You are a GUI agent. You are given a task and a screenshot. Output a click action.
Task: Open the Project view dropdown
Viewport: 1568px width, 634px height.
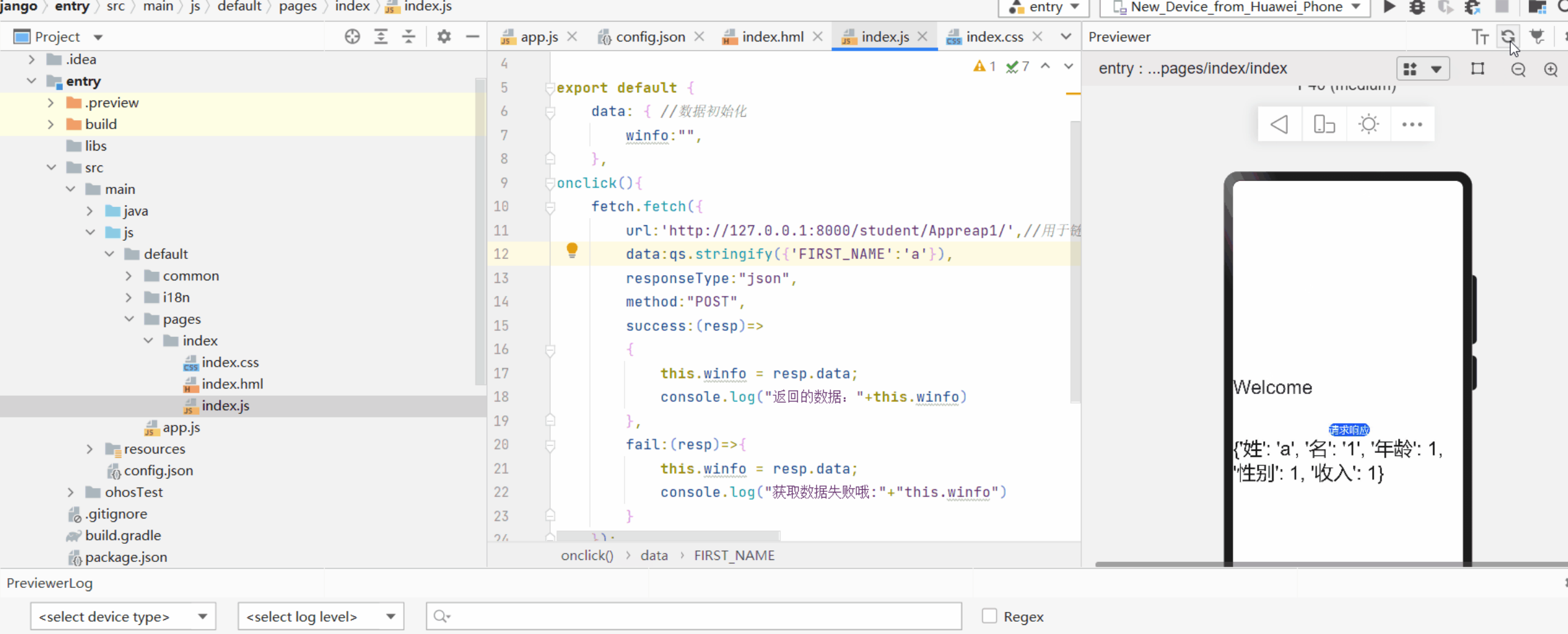point(98,38)
